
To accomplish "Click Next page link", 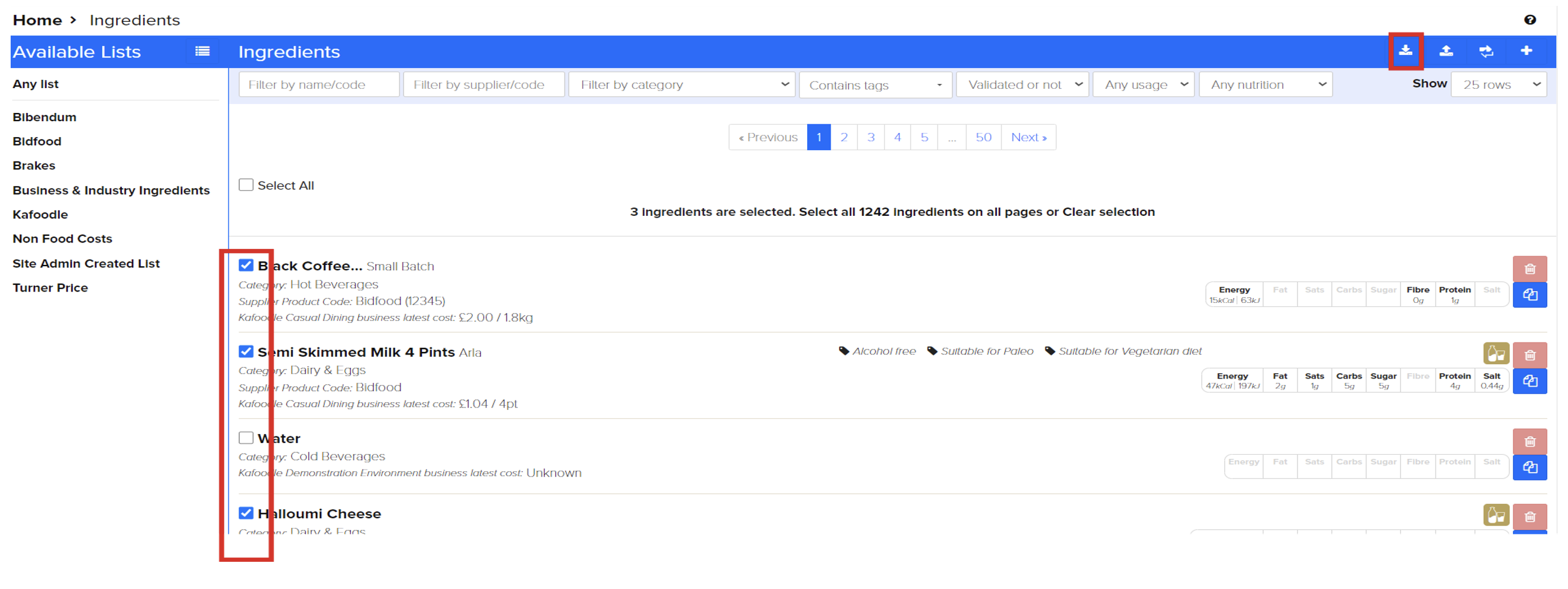I will [1029, 138].
